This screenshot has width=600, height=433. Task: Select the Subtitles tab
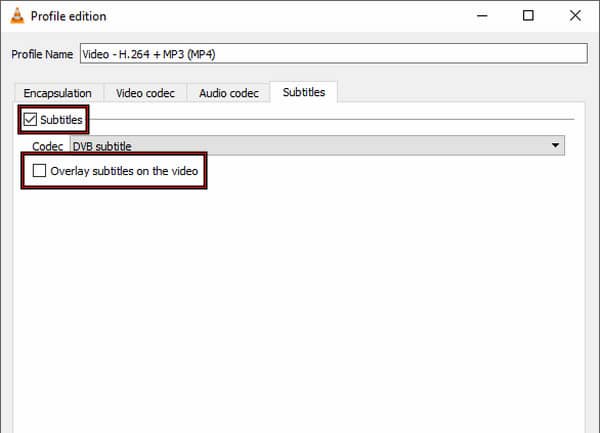tap(304, 92)
